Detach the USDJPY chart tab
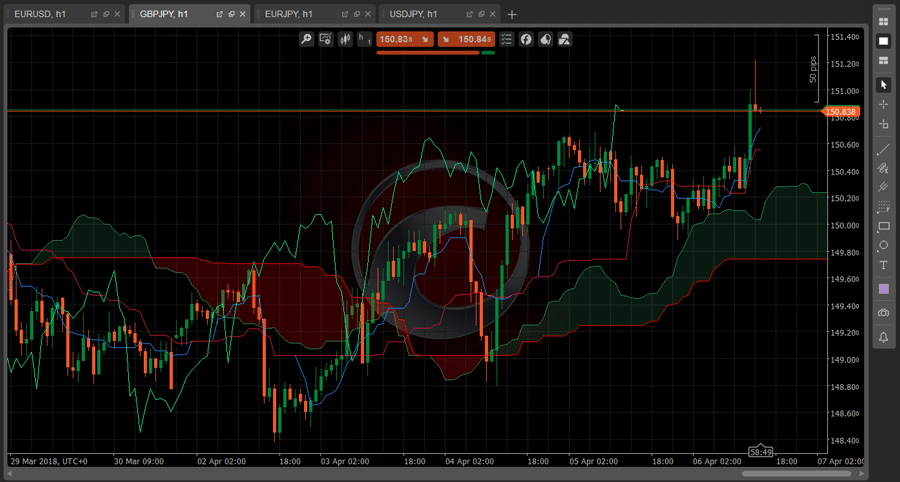 point(469,14)
